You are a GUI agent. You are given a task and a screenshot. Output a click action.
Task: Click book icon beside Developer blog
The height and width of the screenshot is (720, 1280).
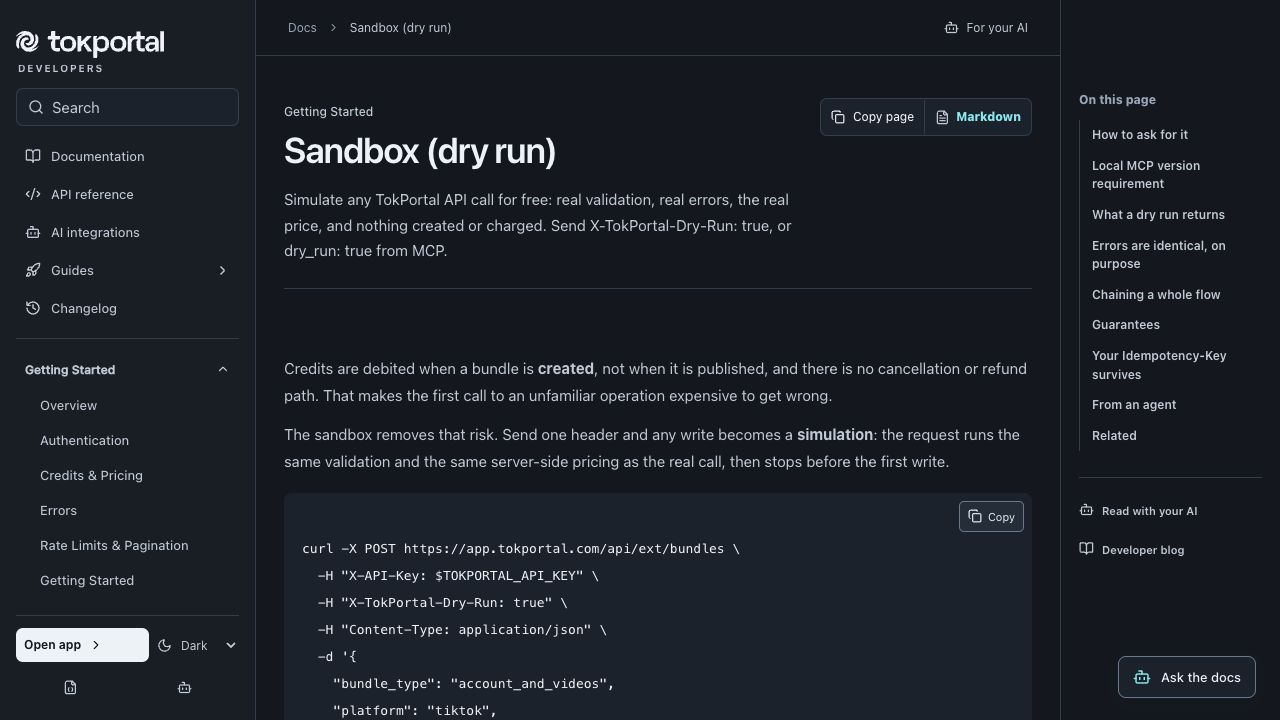coord(1086,549)
